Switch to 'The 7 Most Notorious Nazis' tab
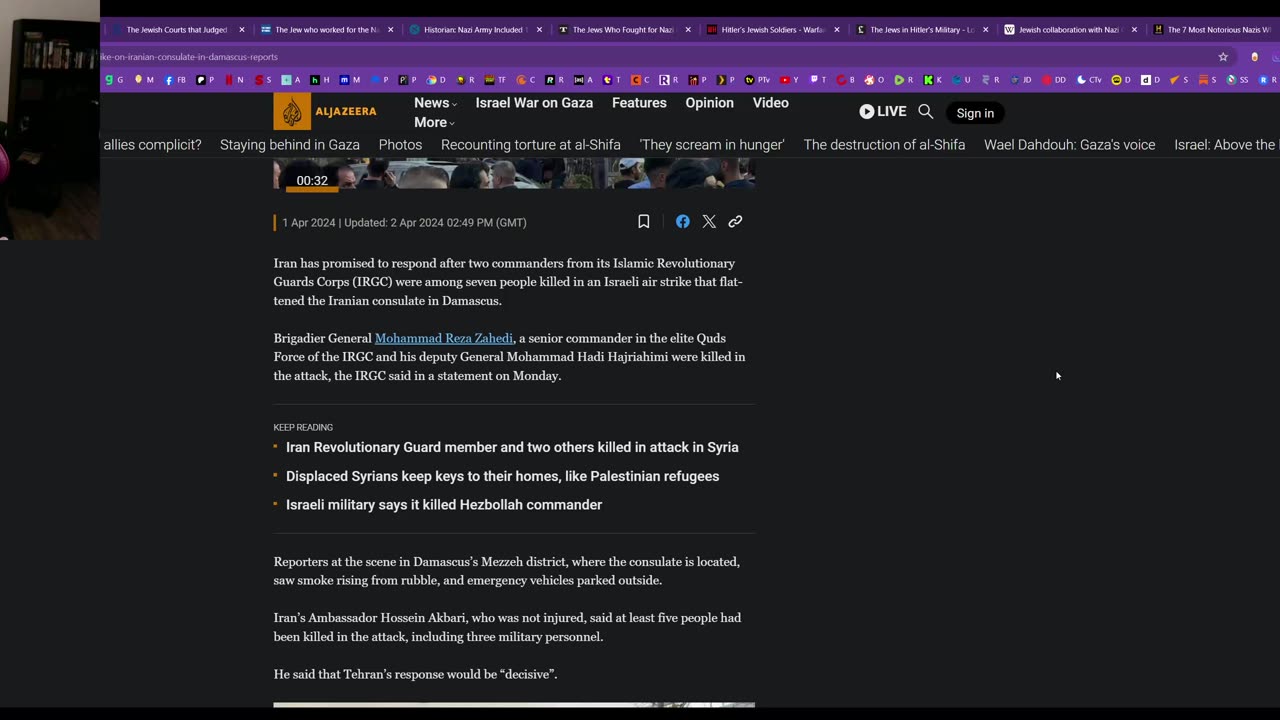This screenshot has width=1280, height=720. [x=1214, y=30]
